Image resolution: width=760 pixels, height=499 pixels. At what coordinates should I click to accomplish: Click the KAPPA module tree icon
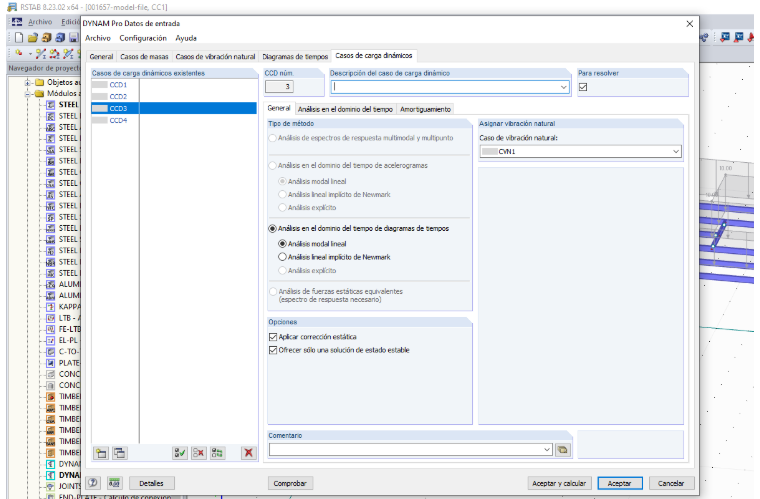pyautogui.click(x=50, y=307)
